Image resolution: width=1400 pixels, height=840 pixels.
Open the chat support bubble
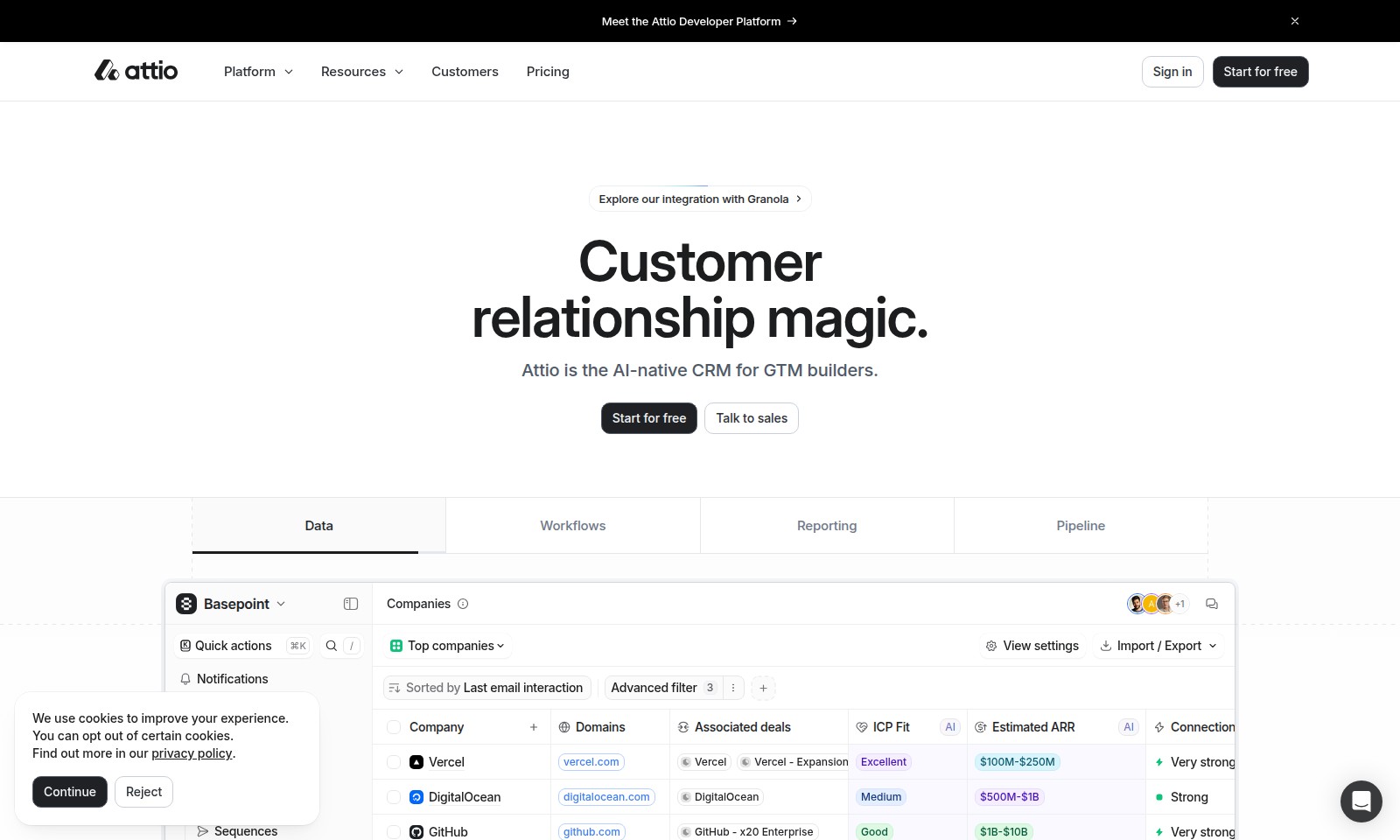coord(1361,801)
